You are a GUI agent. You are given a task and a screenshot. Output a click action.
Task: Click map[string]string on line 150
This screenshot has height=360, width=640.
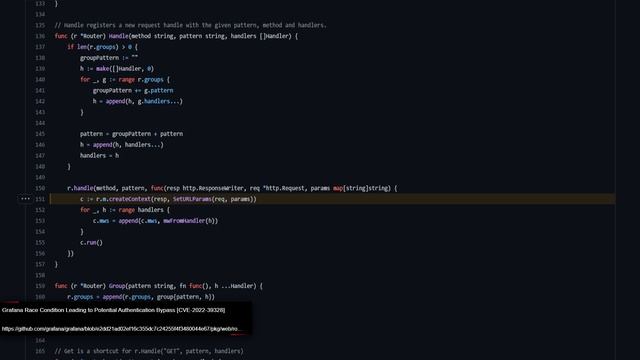pos(362,188)
